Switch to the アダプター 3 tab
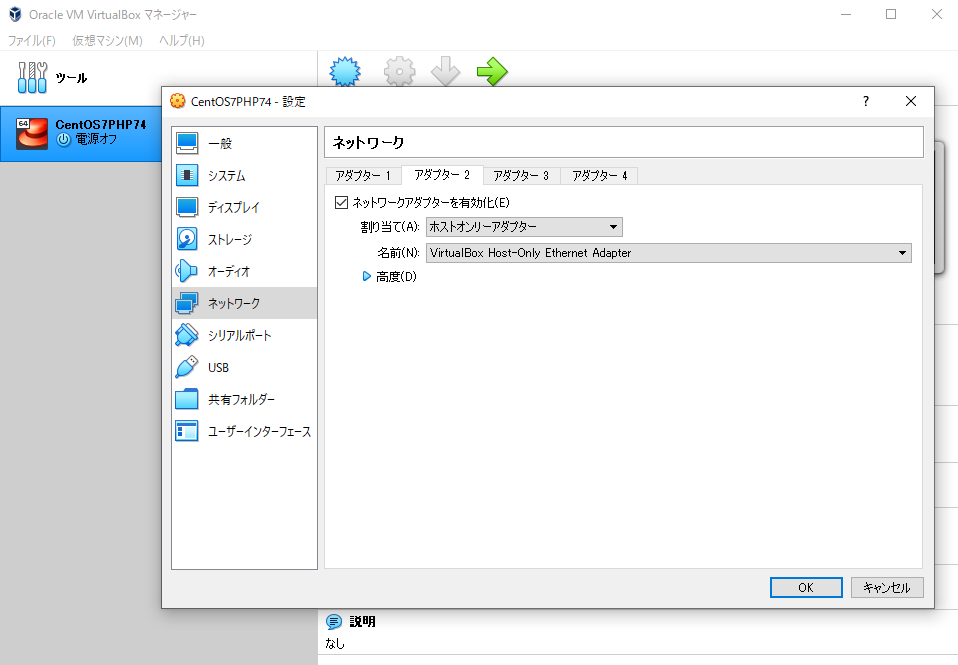The image size is (958, 665). pyautogui.click(x=521, y=175)
